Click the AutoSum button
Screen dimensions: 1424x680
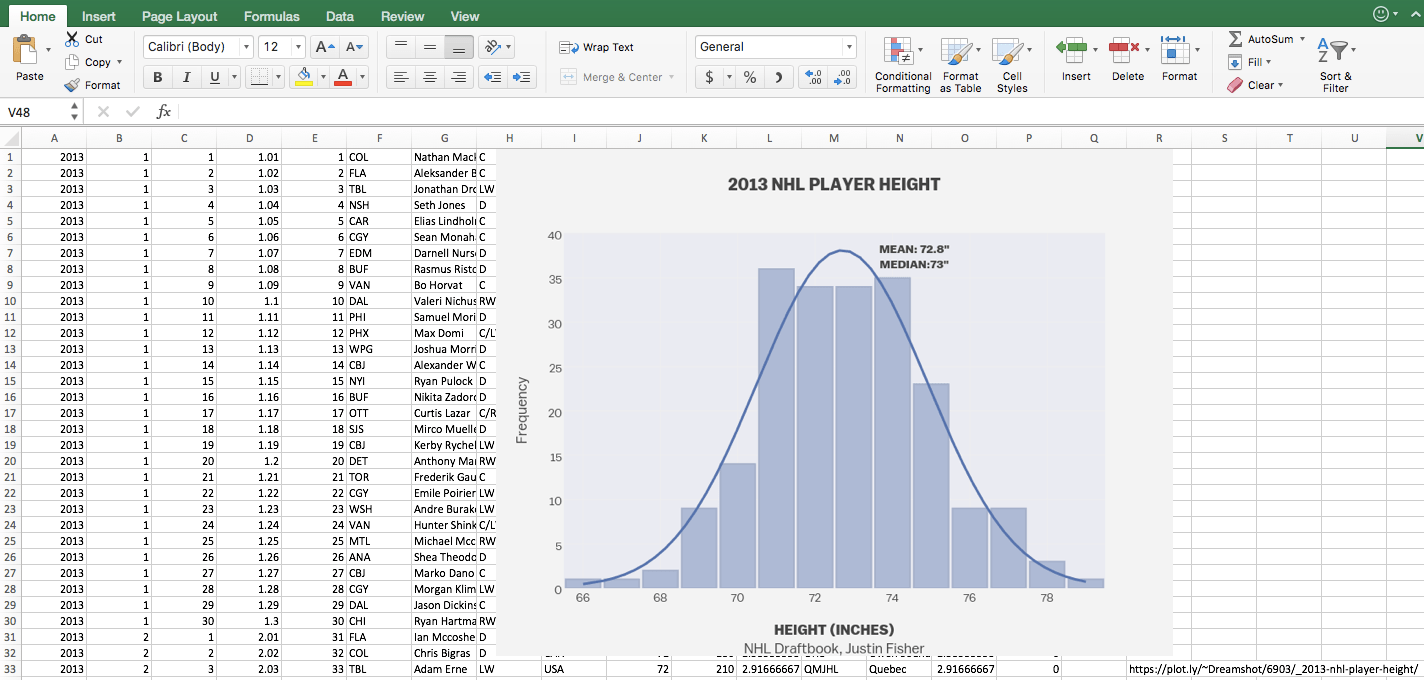(x=1259, y=39)
